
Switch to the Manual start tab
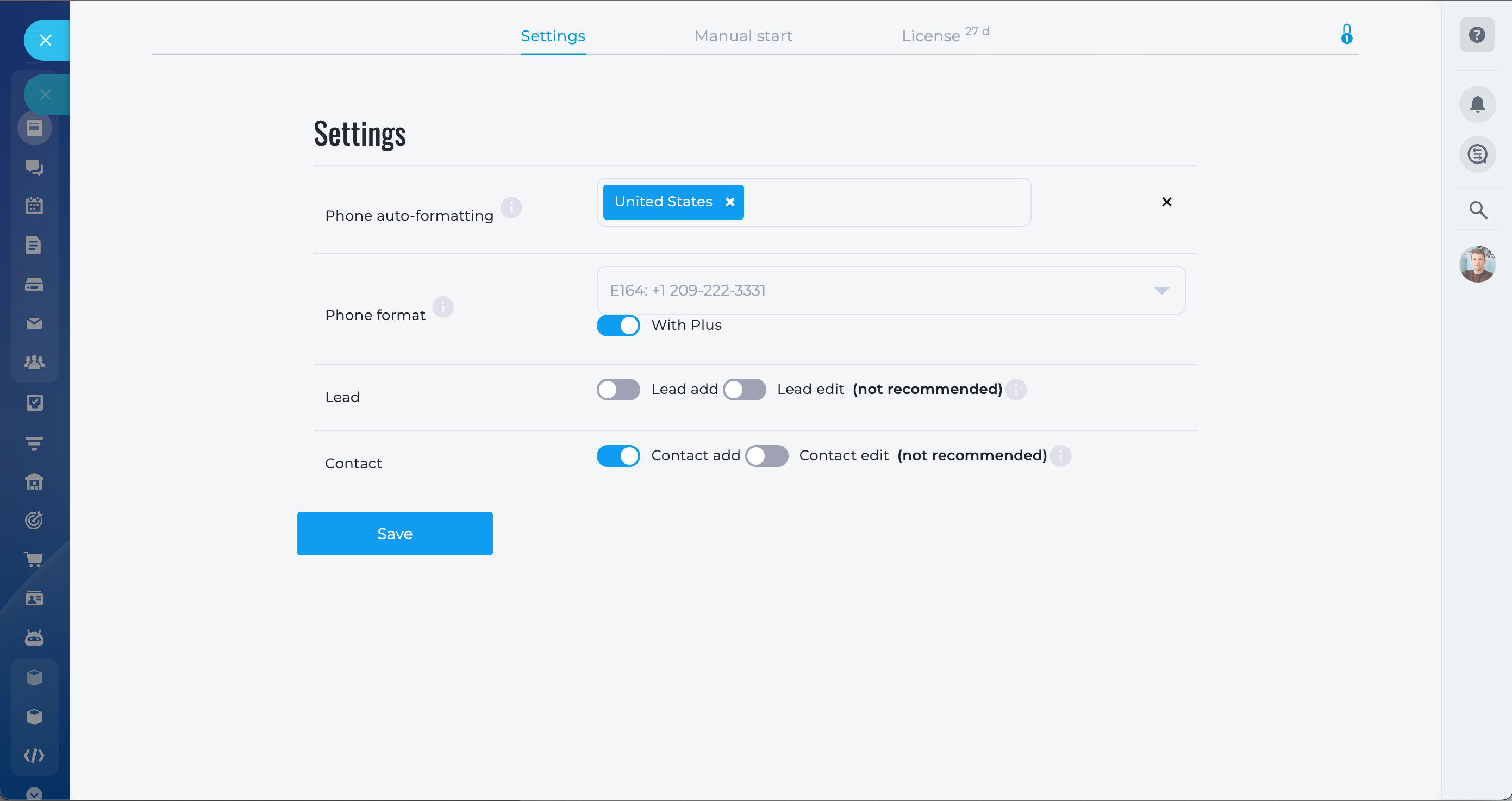click(743, 36)
